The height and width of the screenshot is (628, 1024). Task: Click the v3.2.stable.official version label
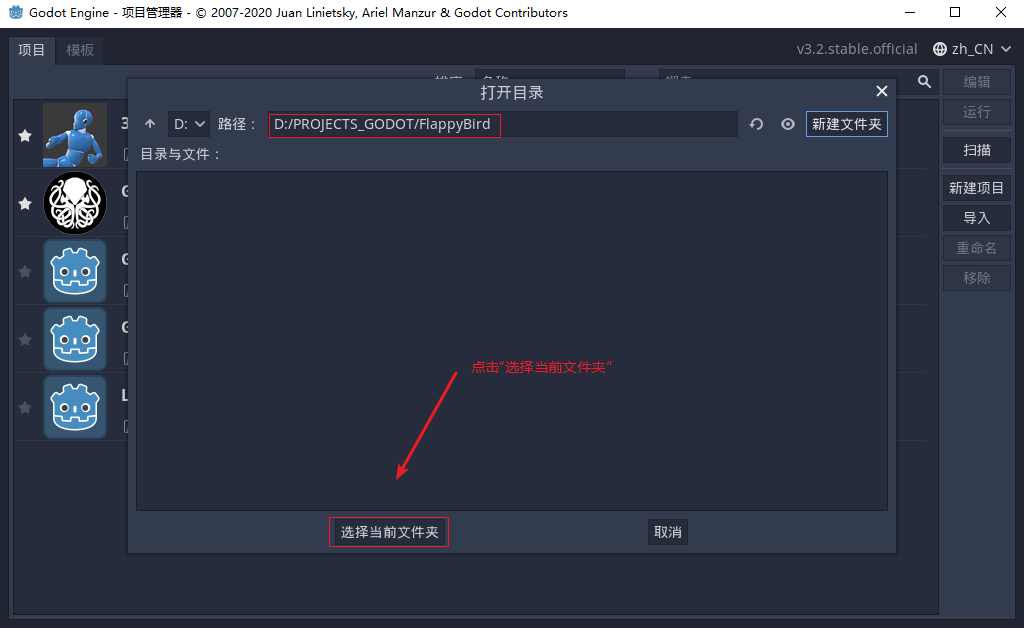point(857,49)
